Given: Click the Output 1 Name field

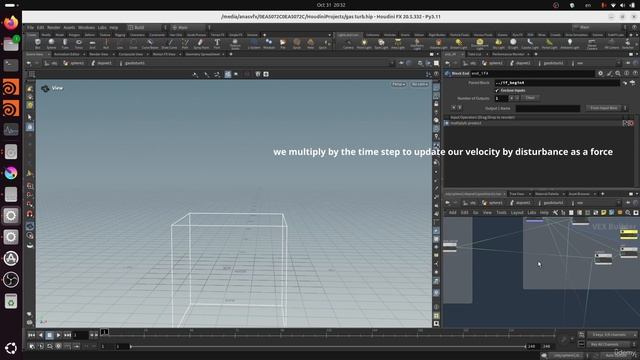Looking at the screenshot, I should click(x=548, y=108).
